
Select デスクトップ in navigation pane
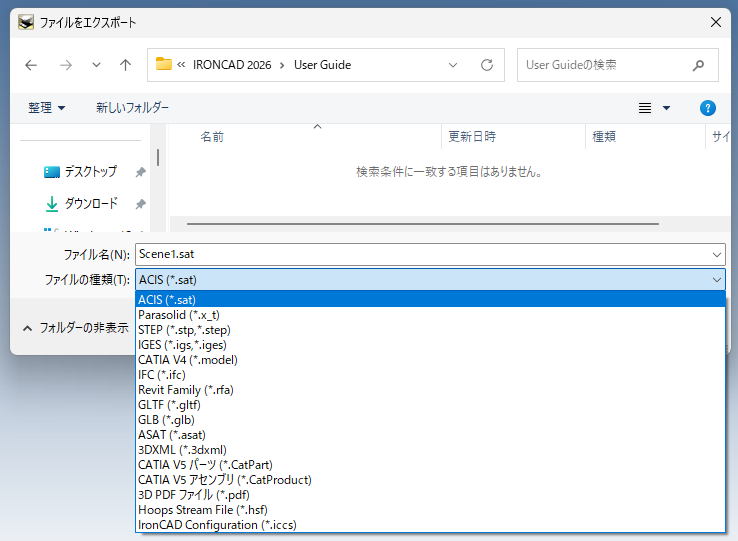click(x=90, y=172)
